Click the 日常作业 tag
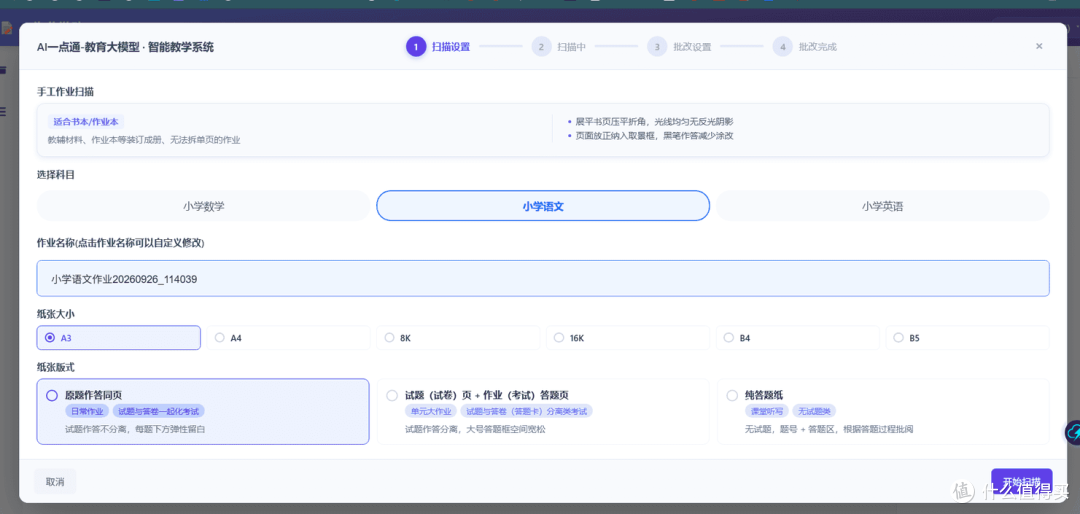 [87, 411]
